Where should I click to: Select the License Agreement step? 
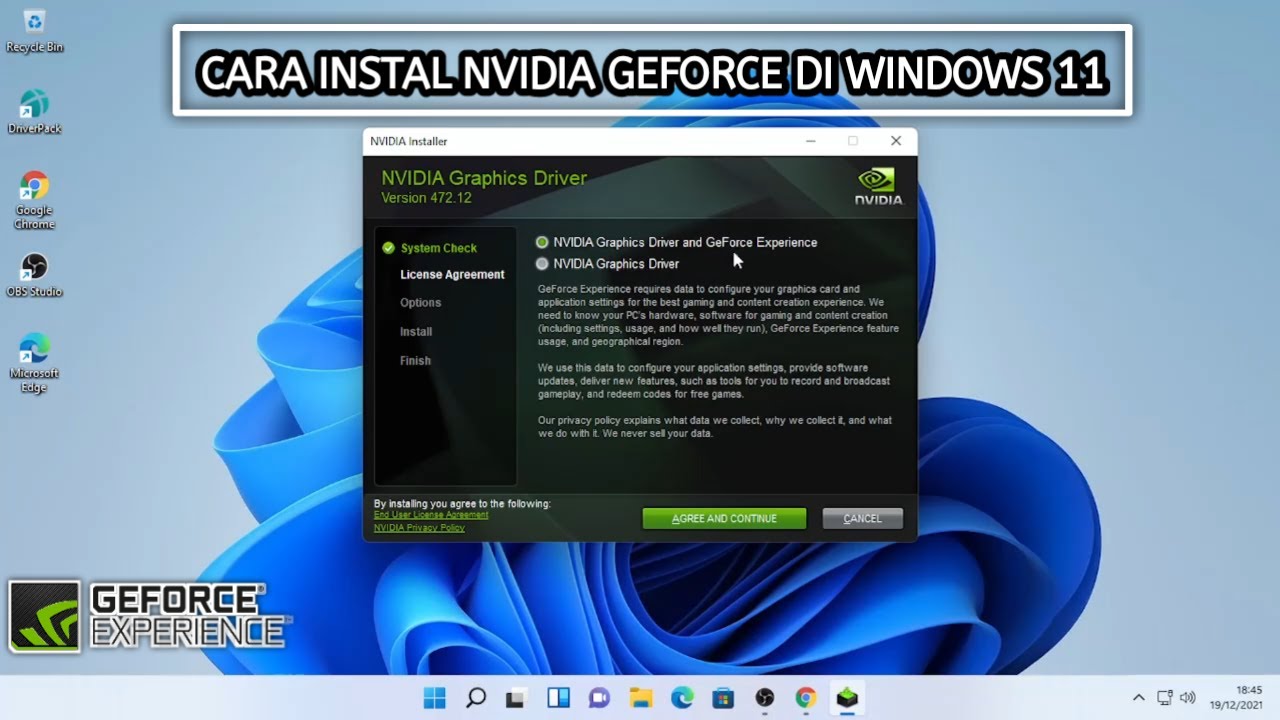click(452, 274)
